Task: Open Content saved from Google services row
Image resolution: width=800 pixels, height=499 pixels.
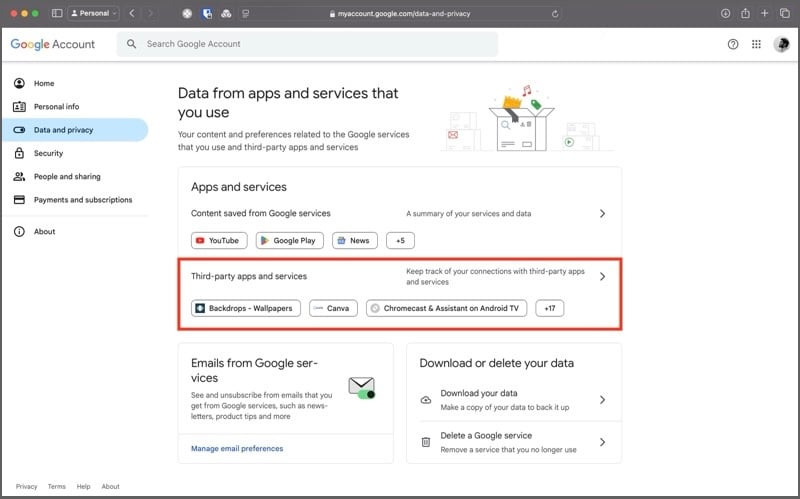Action: [399, 213]
